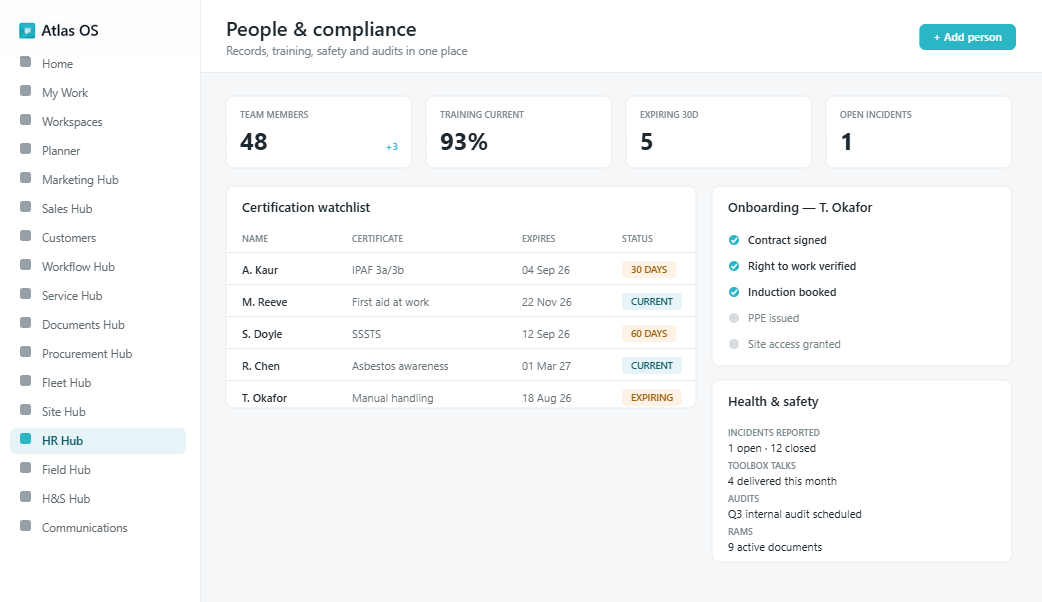The height and width of the screenshot is (602, 1042).
Task: Go to My Work
Action: coord(98,93)
